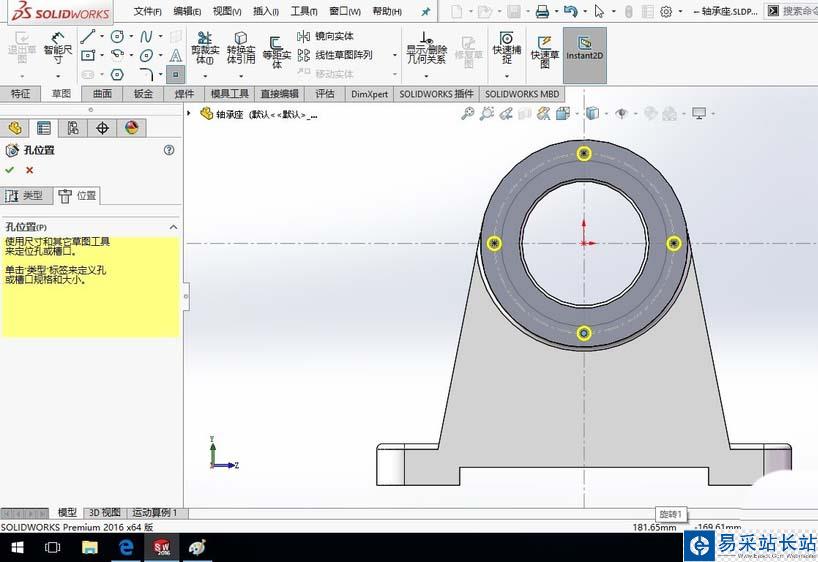The image size is (818, 562).
Task: Switch to the 特征 (Features) ribbon tab
Action: pos(21,94)
